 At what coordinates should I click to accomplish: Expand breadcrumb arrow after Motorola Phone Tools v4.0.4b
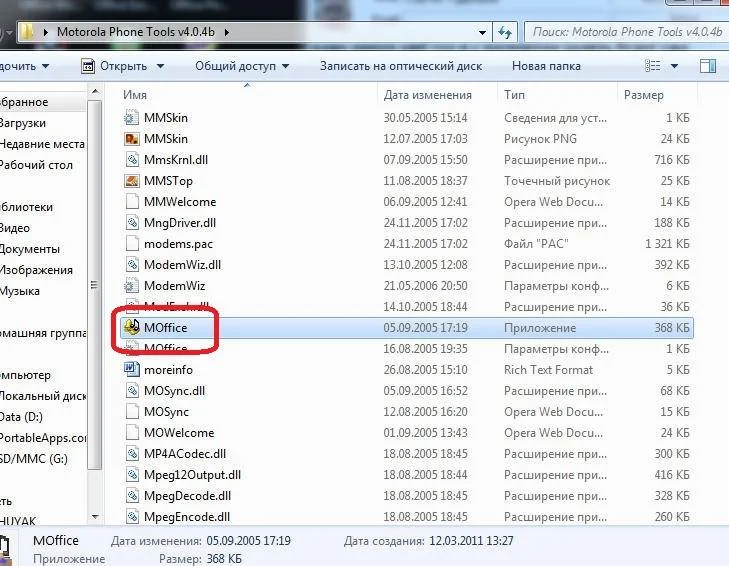(x=227, y=32)
